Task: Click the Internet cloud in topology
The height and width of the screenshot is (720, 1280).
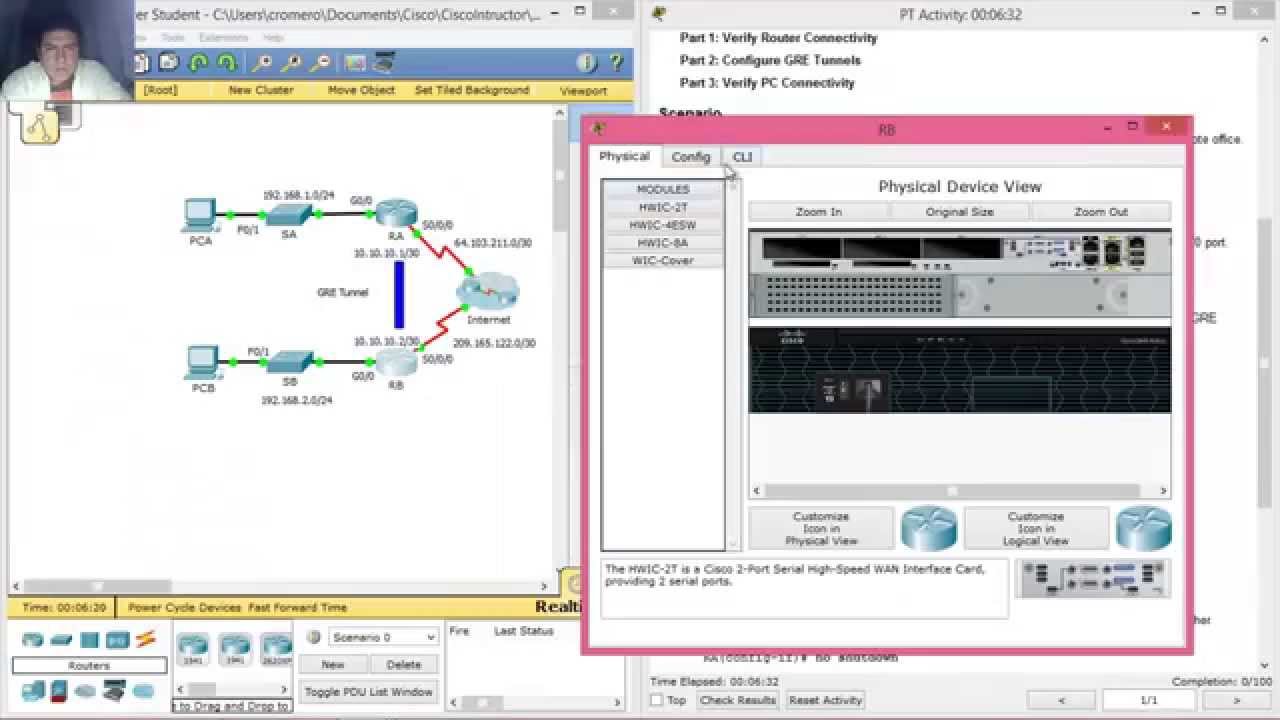Action: [x=488, y=292]
